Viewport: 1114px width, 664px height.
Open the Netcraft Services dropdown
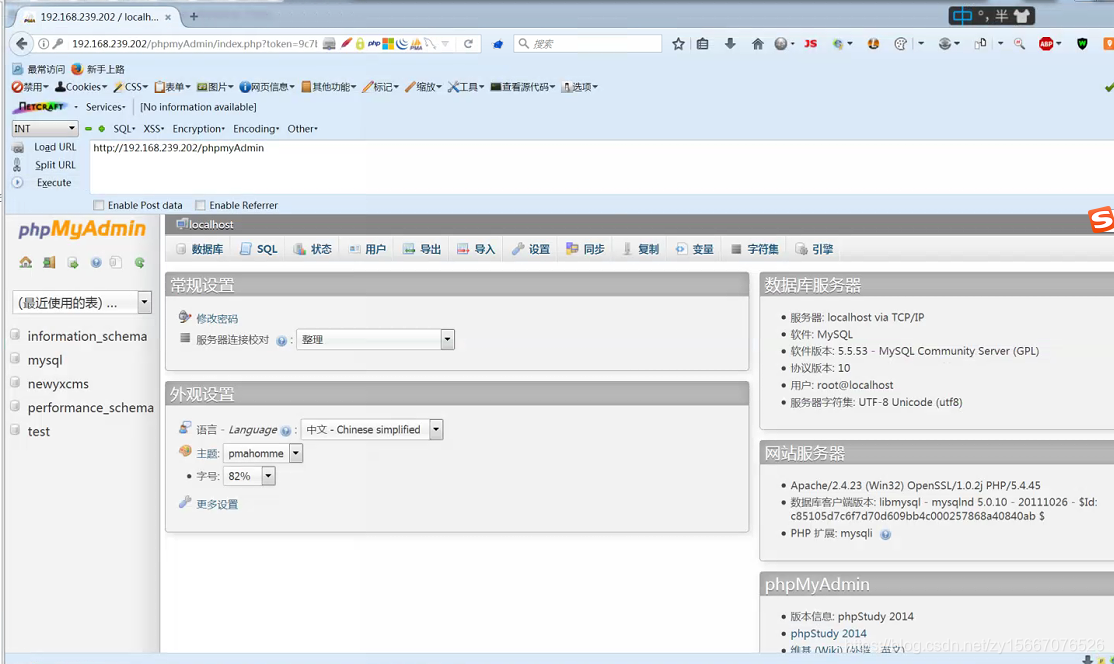(x=105, y=107)
